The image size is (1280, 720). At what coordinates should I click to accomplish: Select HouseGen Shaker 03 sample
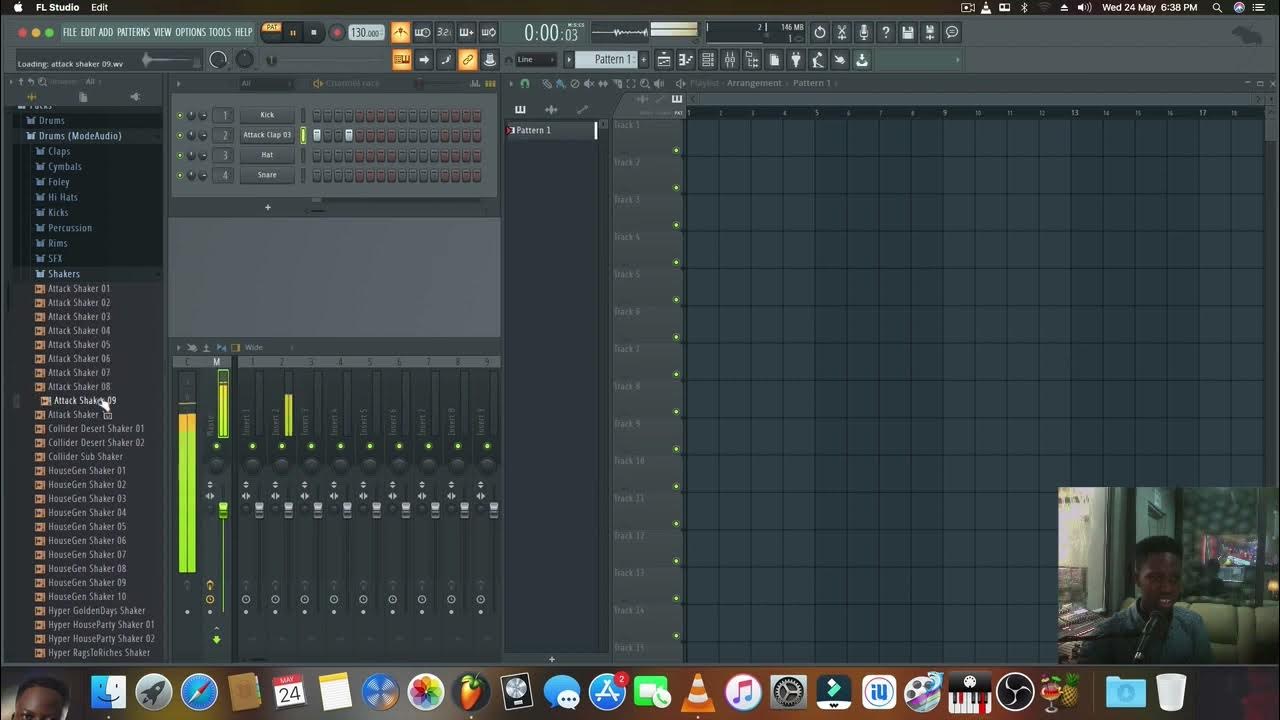[87, 499]
